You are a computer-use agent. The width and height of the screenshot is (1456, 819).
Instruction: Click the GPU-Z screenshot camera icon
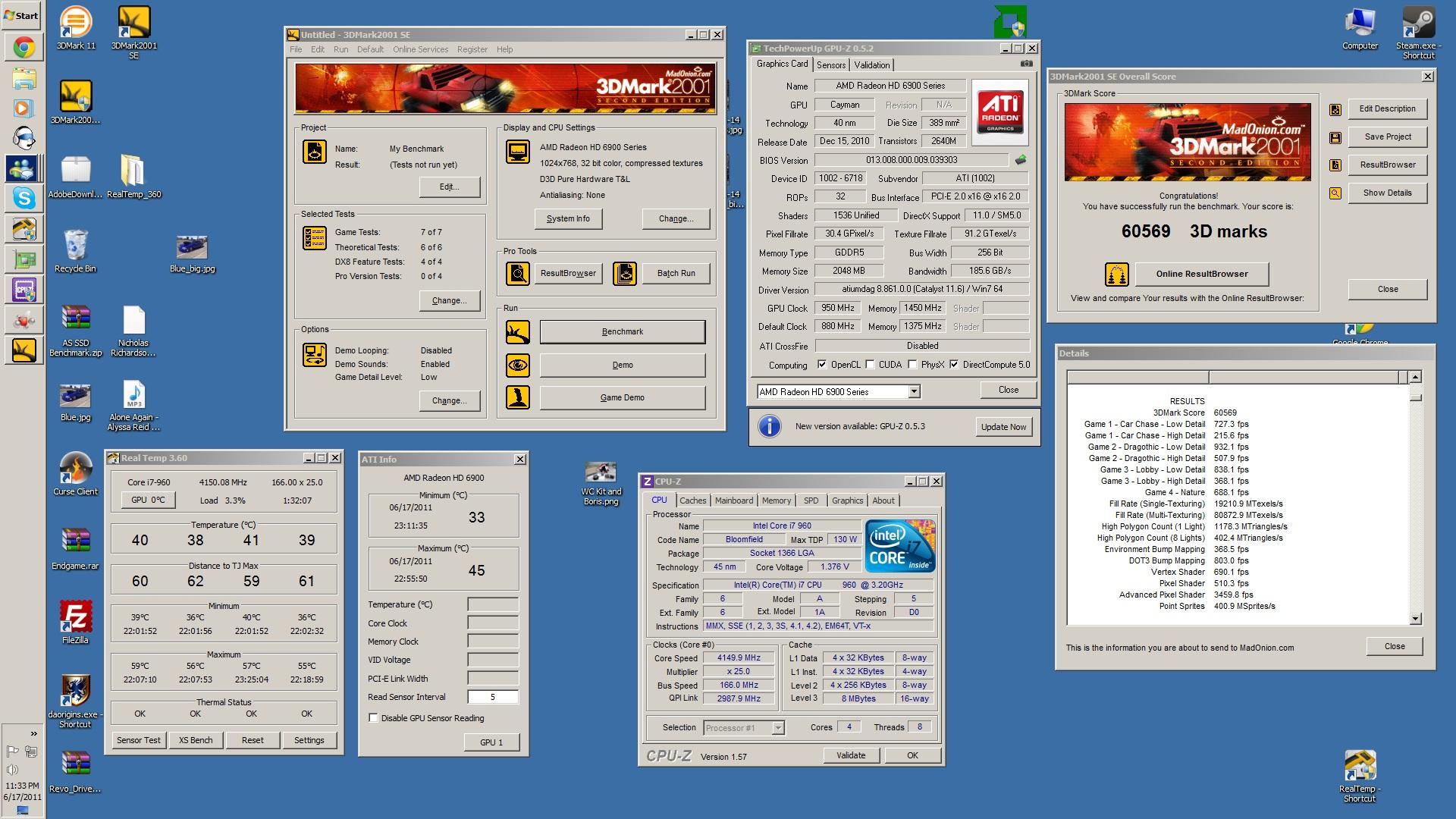pyautogui.click(x=1027, y=64)
